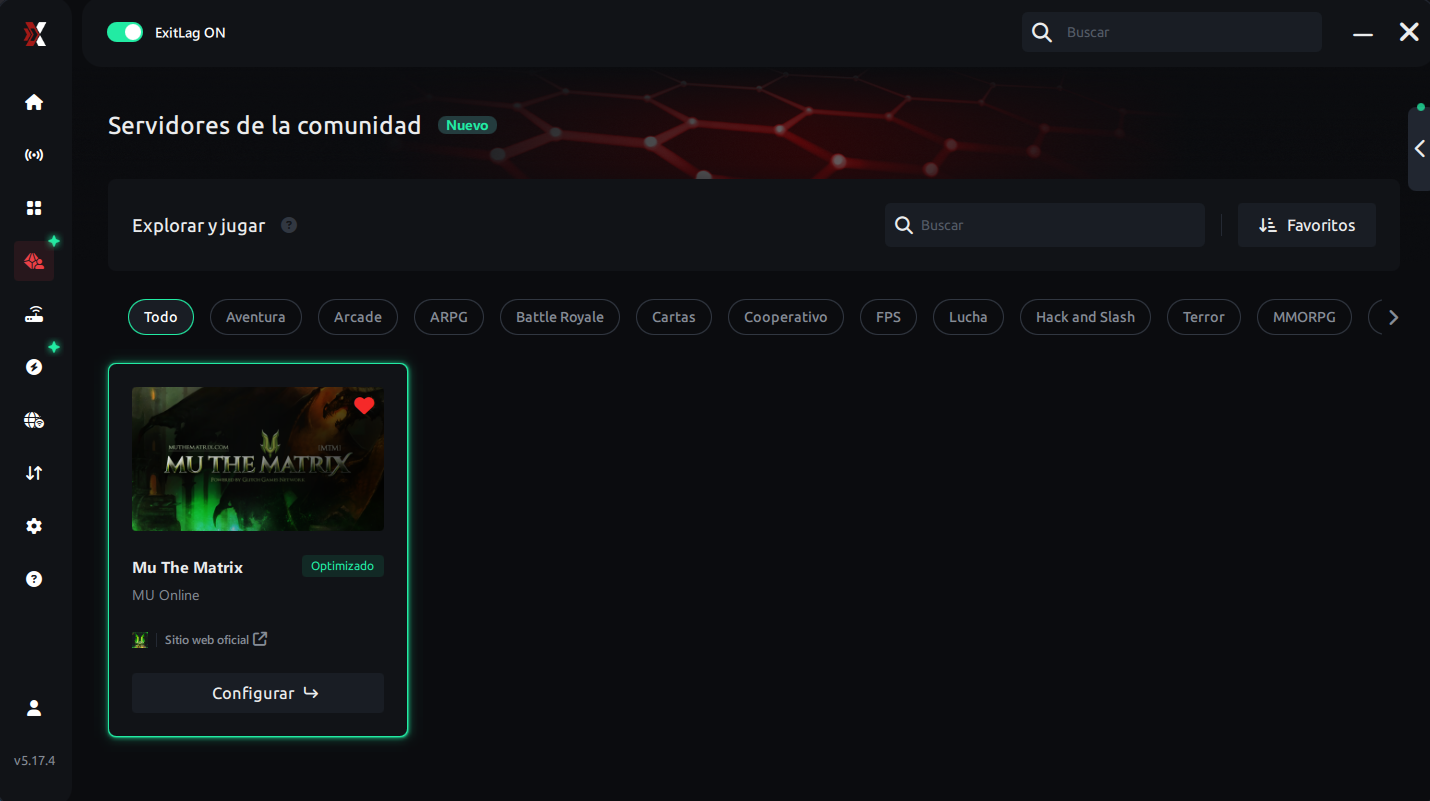Filter by Aventura category
Screen dimensions: 1430x801
pyautogui.click(x=256, y=317)
